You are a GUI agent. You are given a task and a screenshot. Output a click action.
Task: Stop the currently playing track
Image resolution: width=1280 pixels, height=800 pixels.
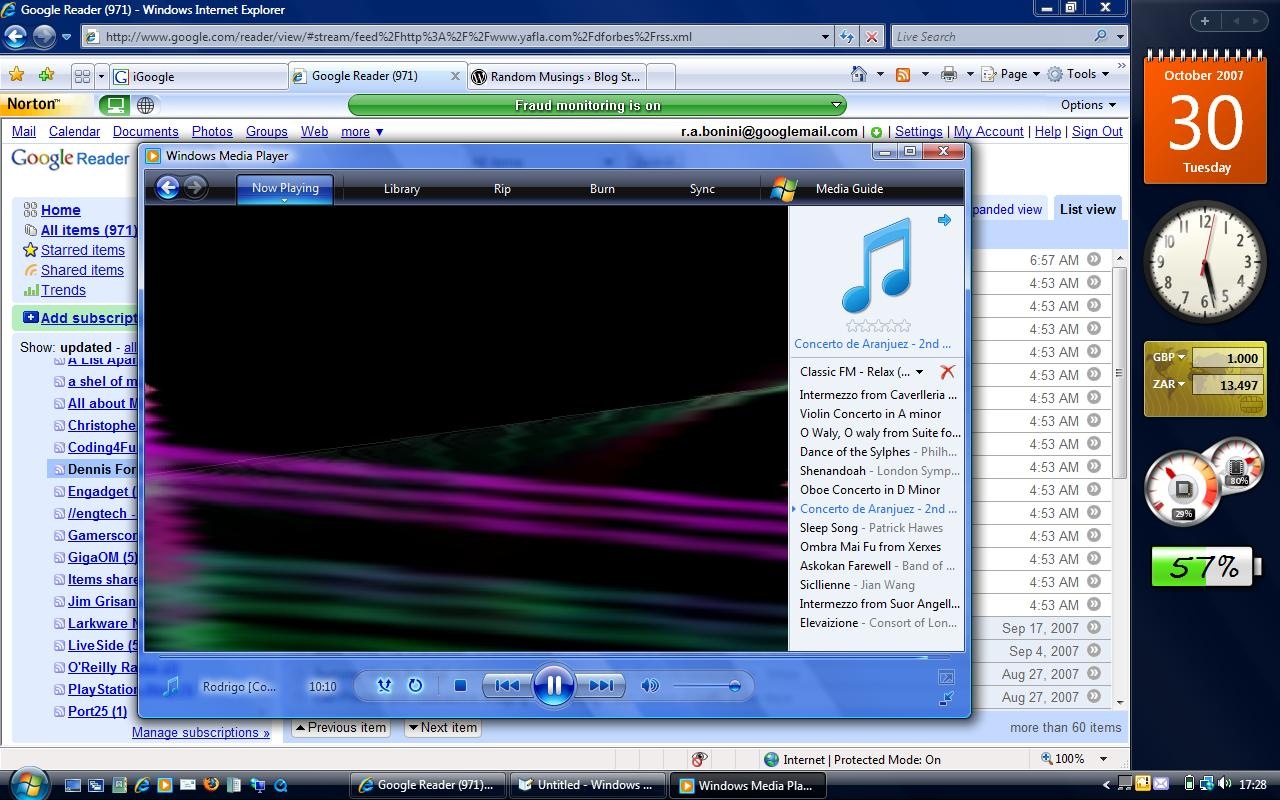click(460, 685)
